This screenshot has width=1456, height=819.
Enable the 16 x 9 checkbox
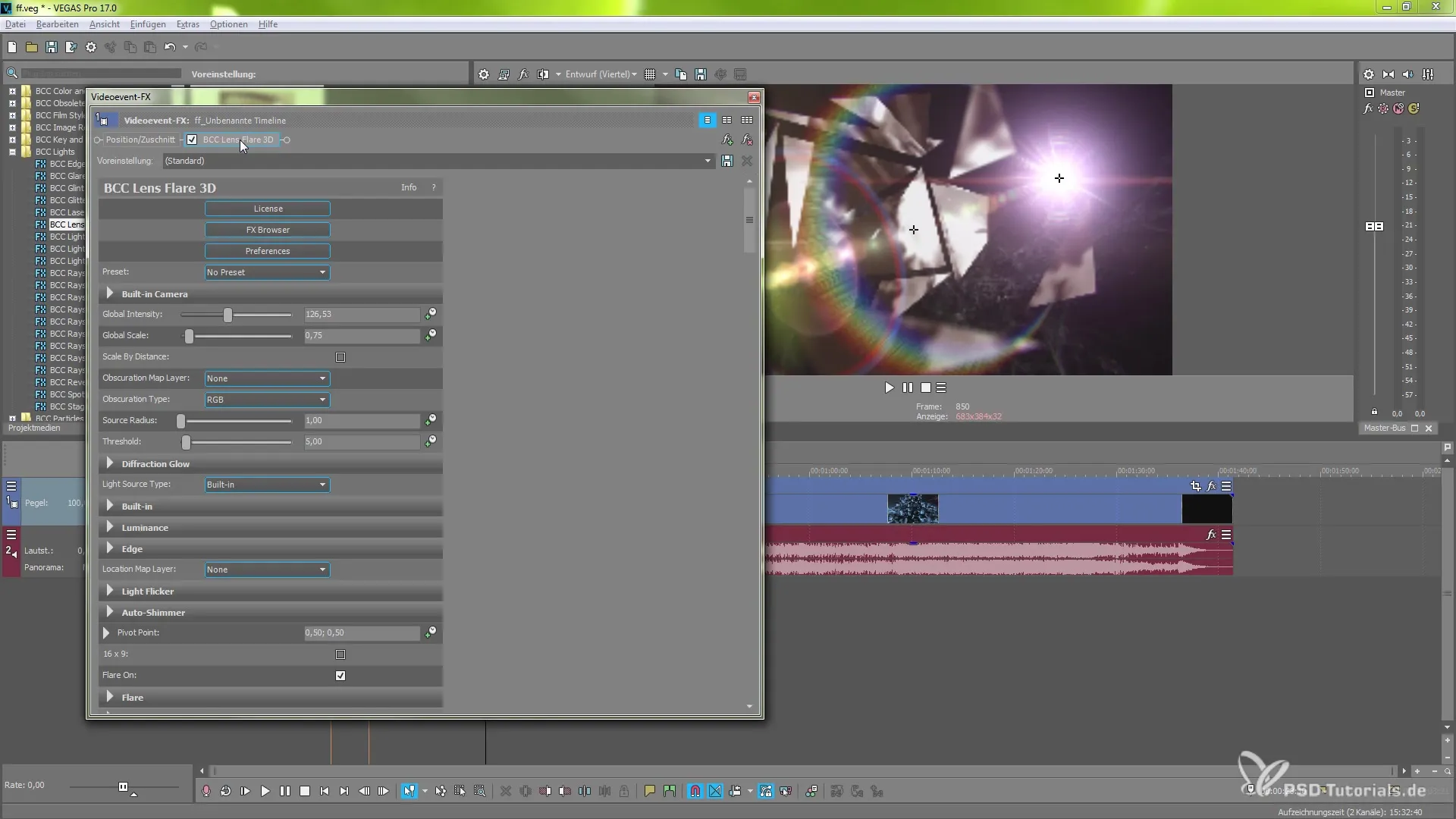point(340,654)
